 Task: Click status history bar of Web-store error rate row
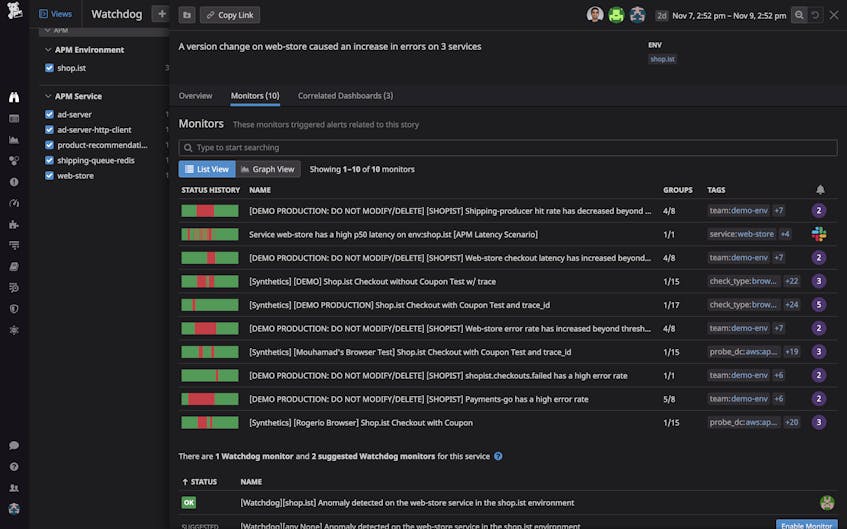[210, 328]
